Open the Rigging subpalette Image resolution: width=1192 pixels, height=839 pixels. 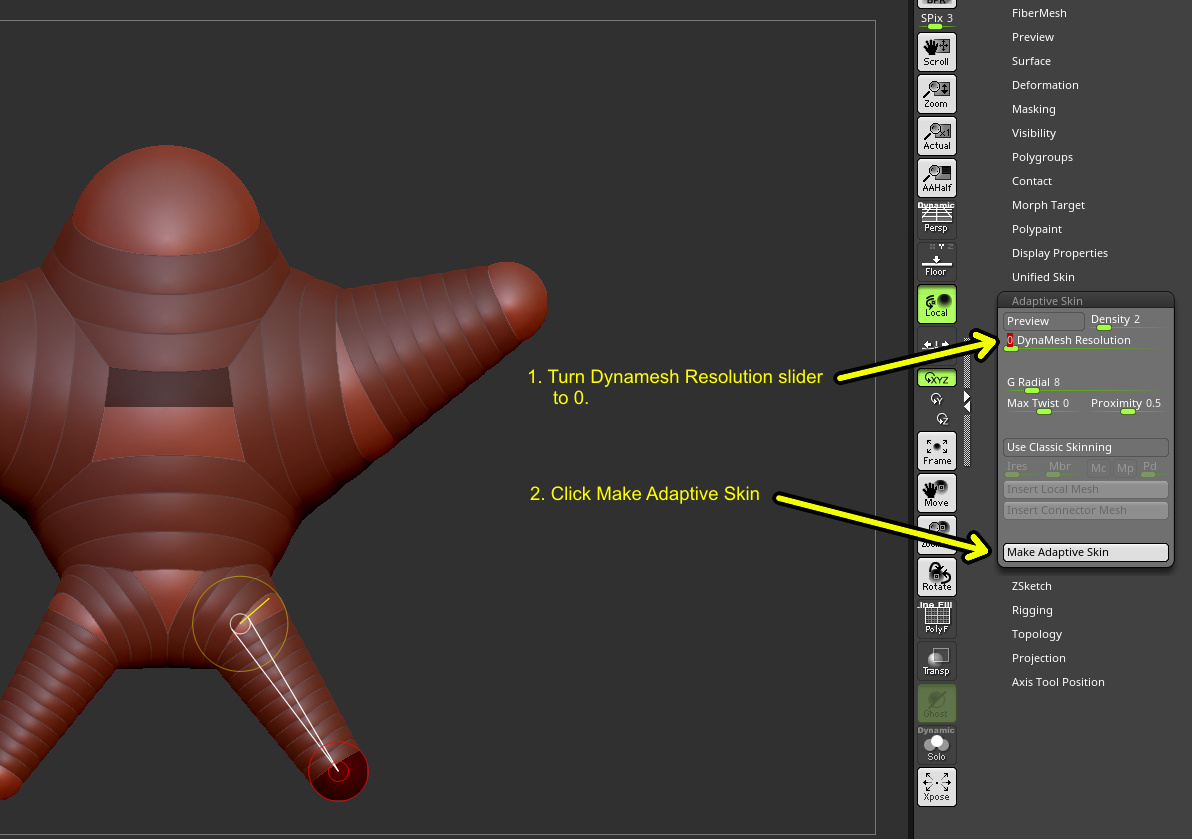pos(1032,610)
